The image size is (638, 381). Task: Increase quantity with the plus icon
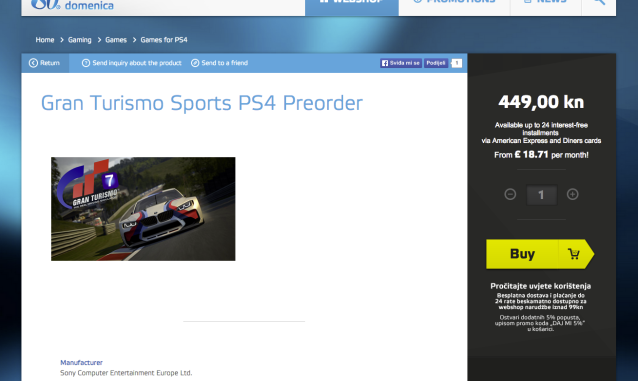[x=572, y=194]
